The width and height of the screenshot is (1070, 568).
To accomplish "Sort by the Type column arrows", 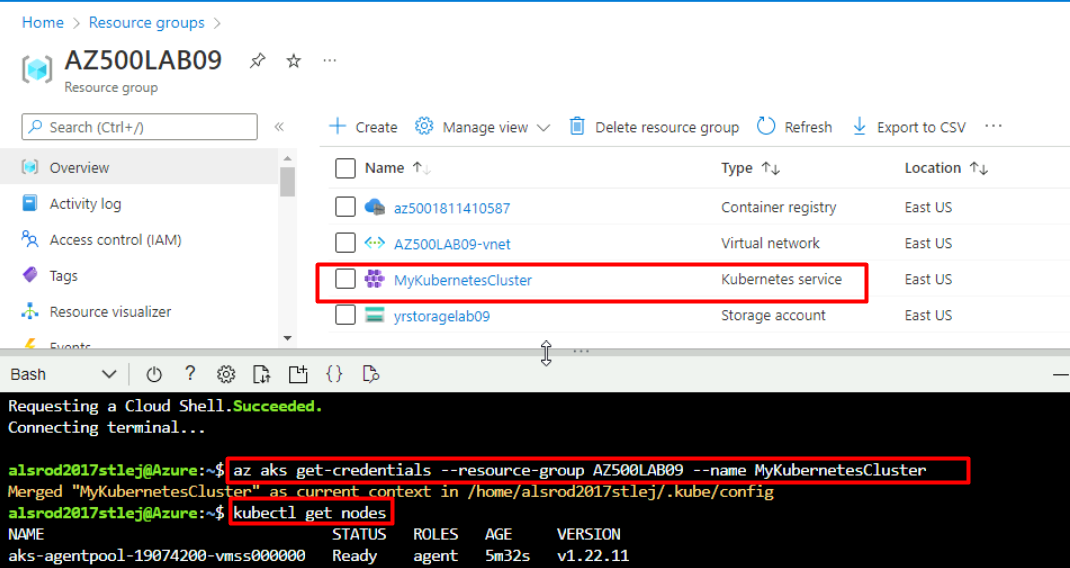I will (x=771, y=168).
